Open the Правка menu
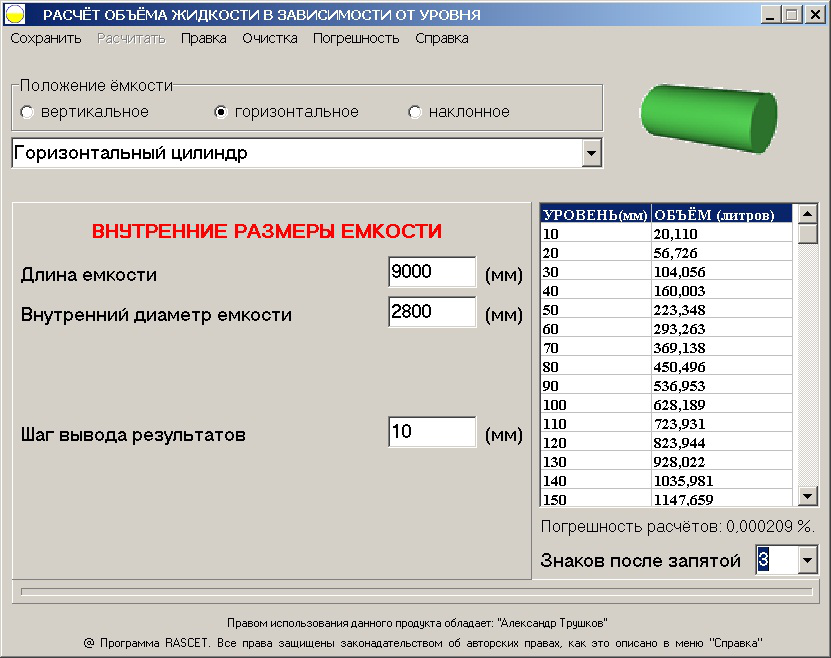The width and height of the screenshot is (831, 658). [x=204, y=37]
